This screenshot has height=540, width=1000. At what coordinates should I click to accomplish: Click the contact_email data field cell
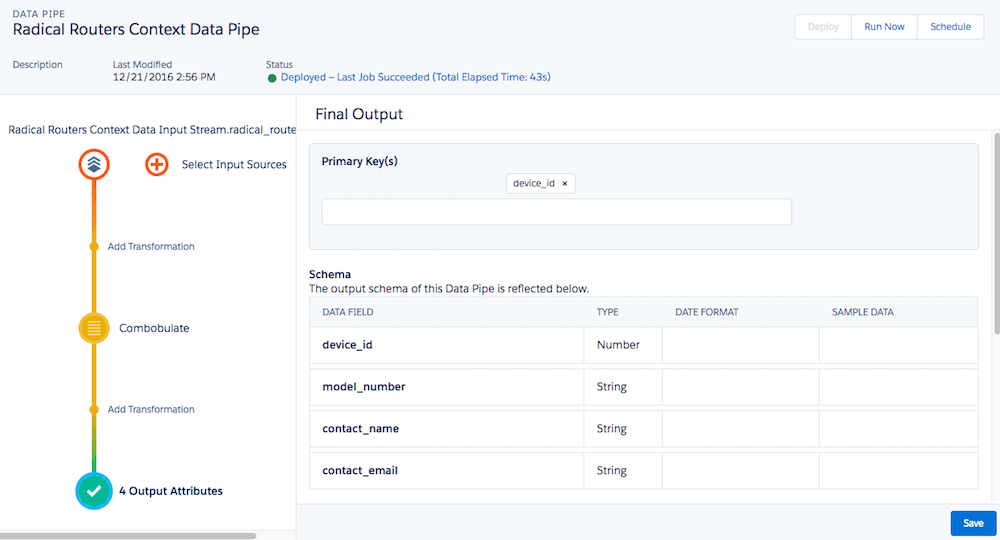(446, 471)
